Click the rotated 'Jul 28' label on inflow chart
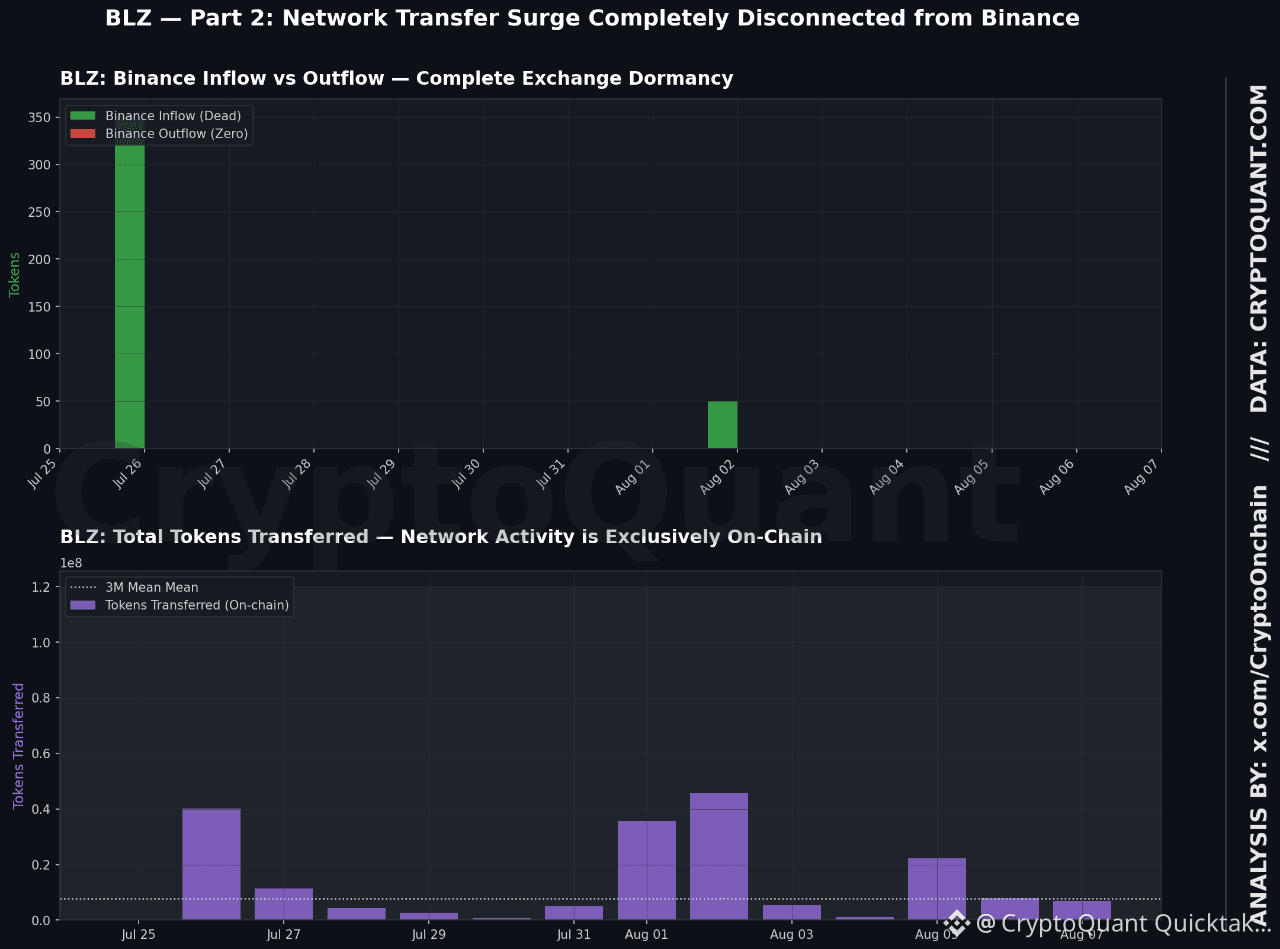This screenshot has height=949, width=1280. (297, 473)
